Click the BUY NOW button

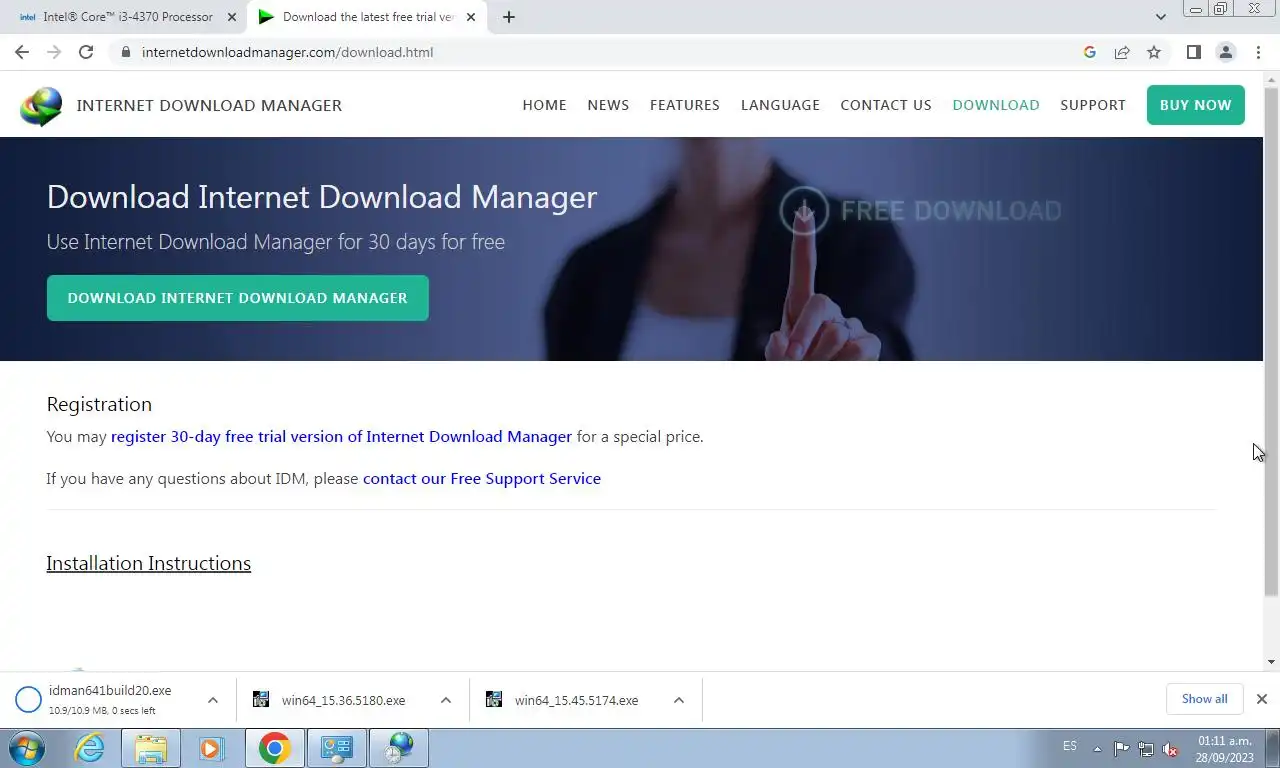(1196, 105)
